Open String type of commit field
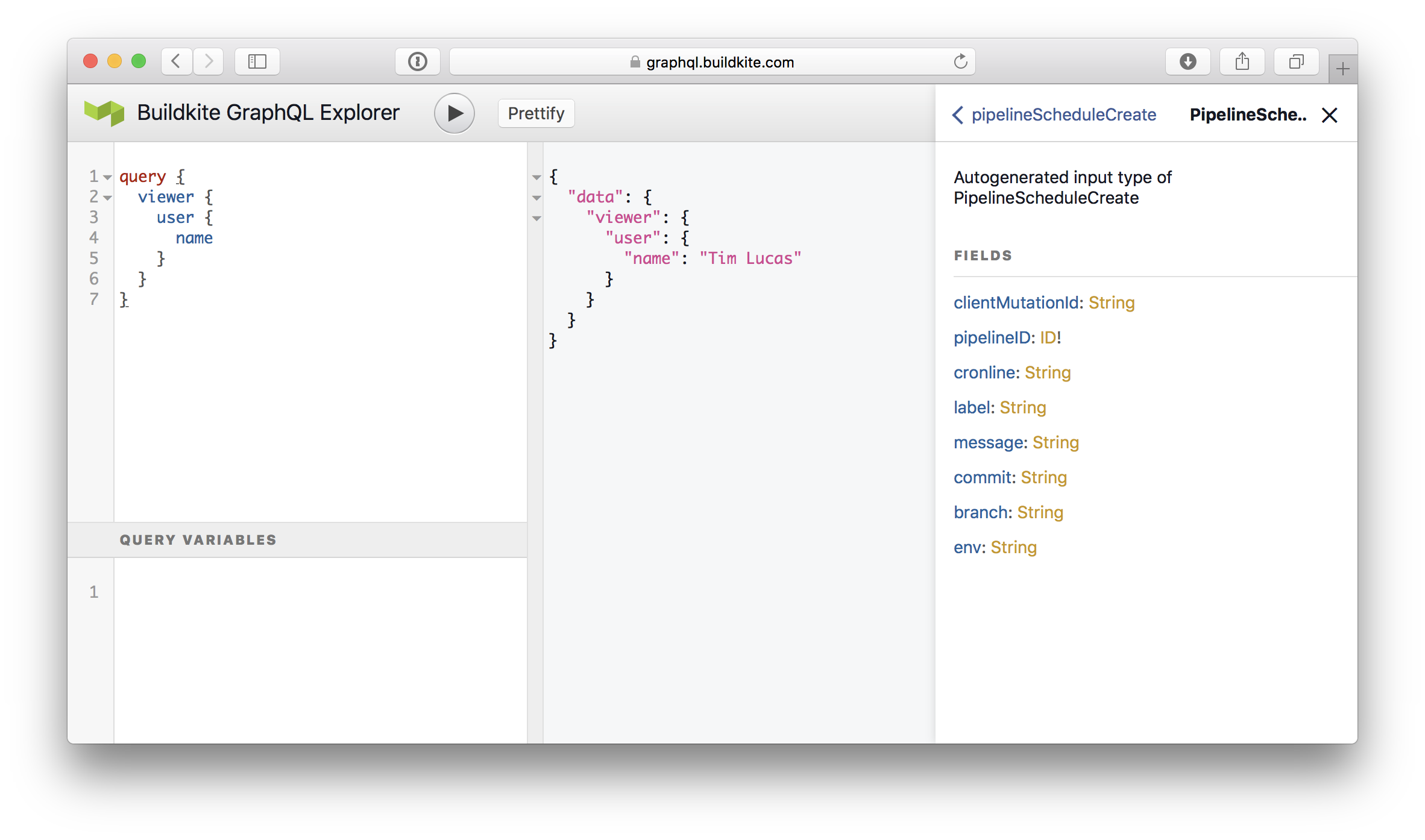The image size is (1425, 840). [x=1044, y=477]
